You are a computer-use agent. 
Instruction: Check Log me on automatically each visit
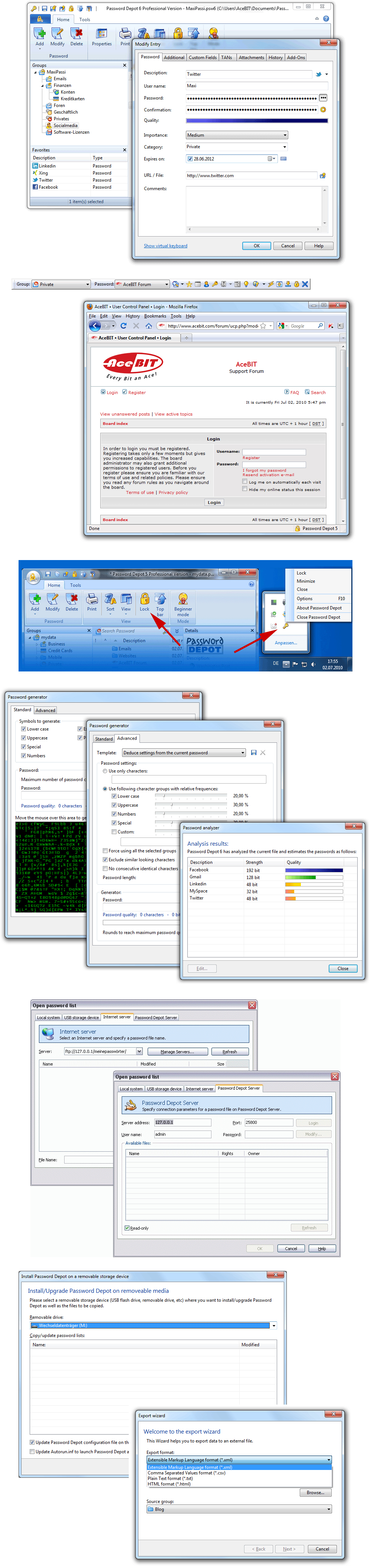click(x=244, y=482)
